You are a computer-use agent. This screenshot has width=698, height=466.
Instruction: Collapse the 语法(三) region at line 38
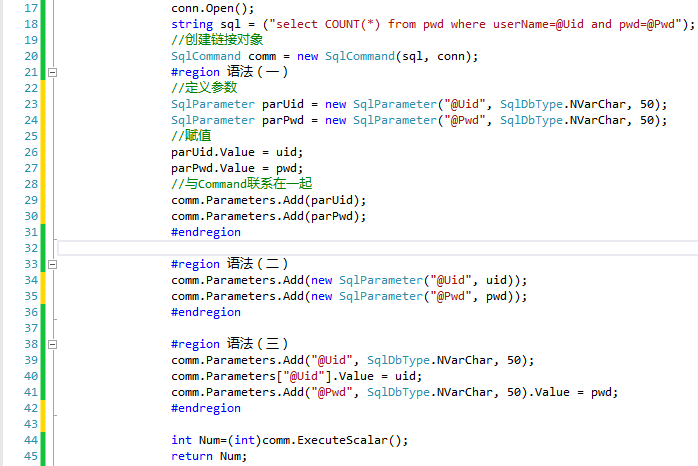[53, 344]
